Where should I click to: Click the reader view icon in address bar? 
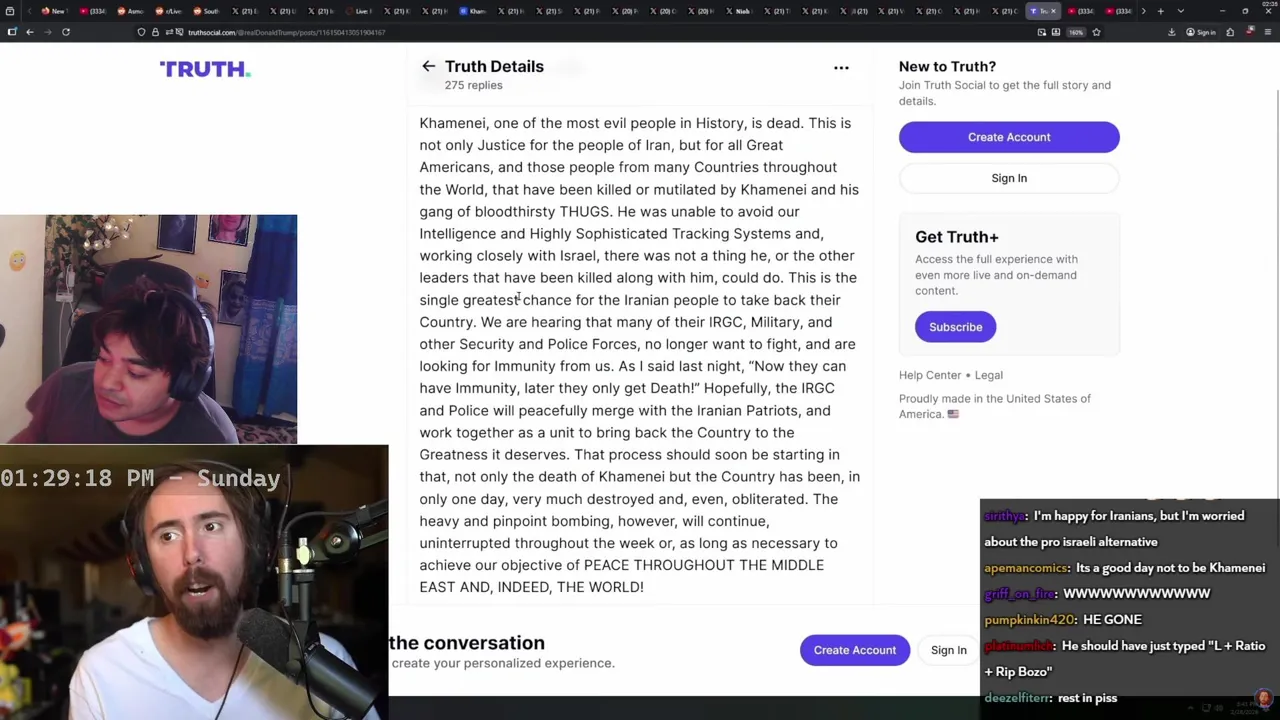[1056, 32]
